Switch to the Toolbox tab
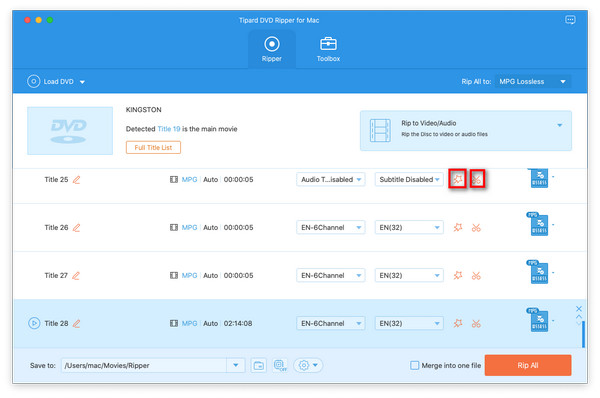Screen dimensions: 600x398 (x=328, y=49)
